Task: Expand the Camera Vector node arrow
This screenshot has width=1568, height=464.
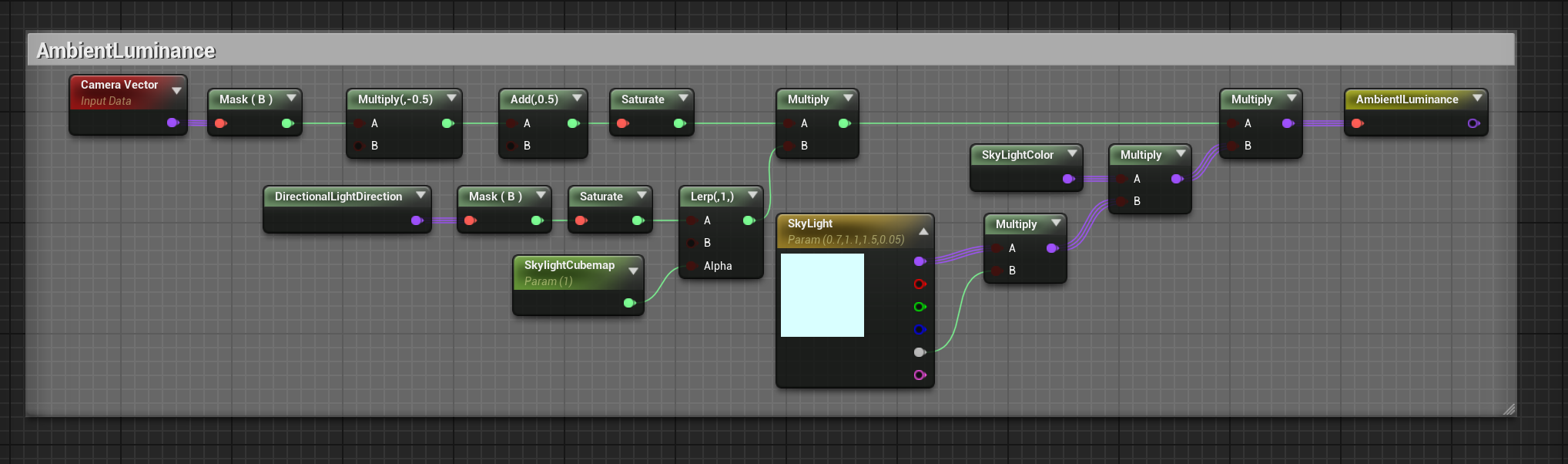Action: (x=176, y=91)
